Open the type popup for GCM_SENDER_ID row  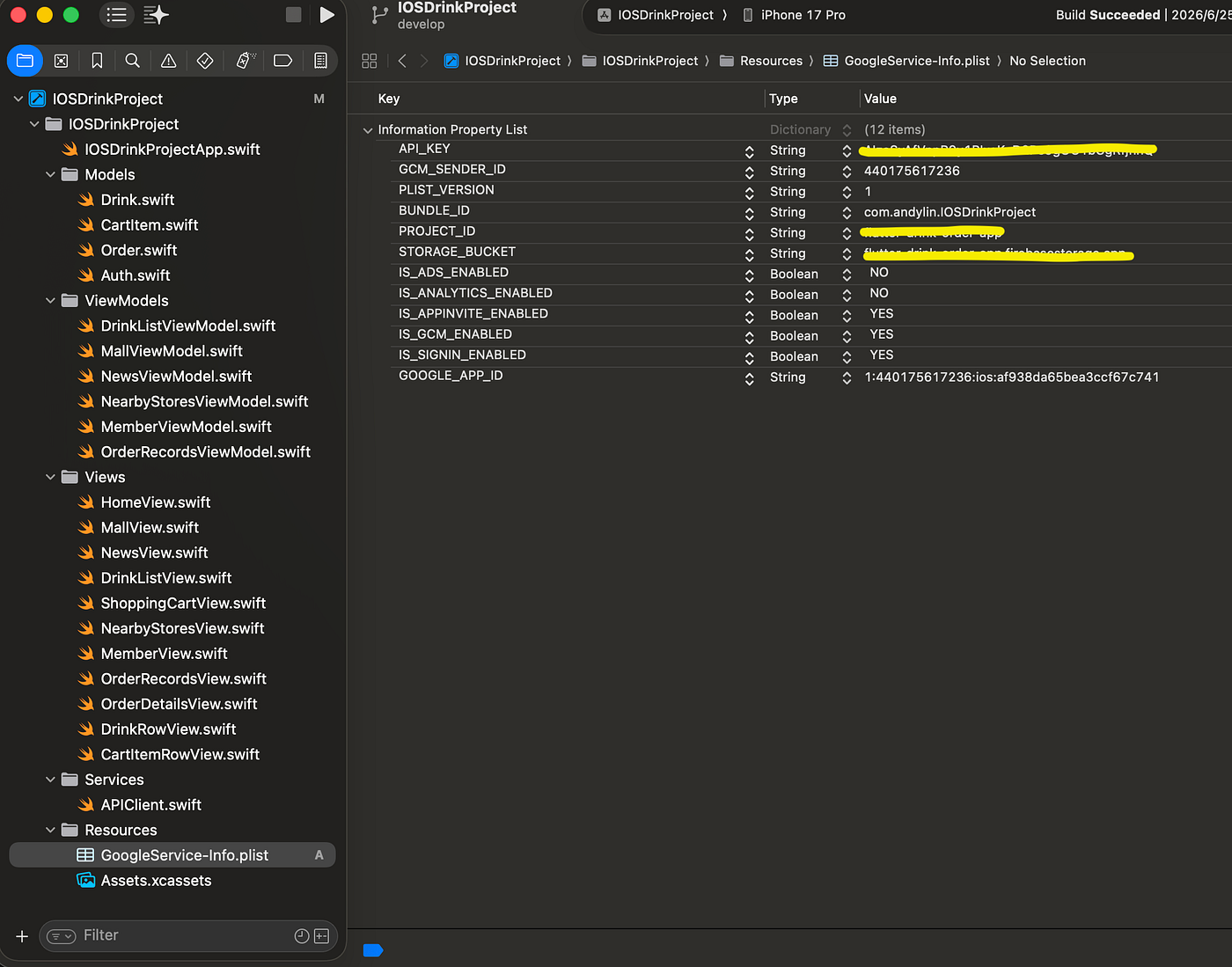847,171
